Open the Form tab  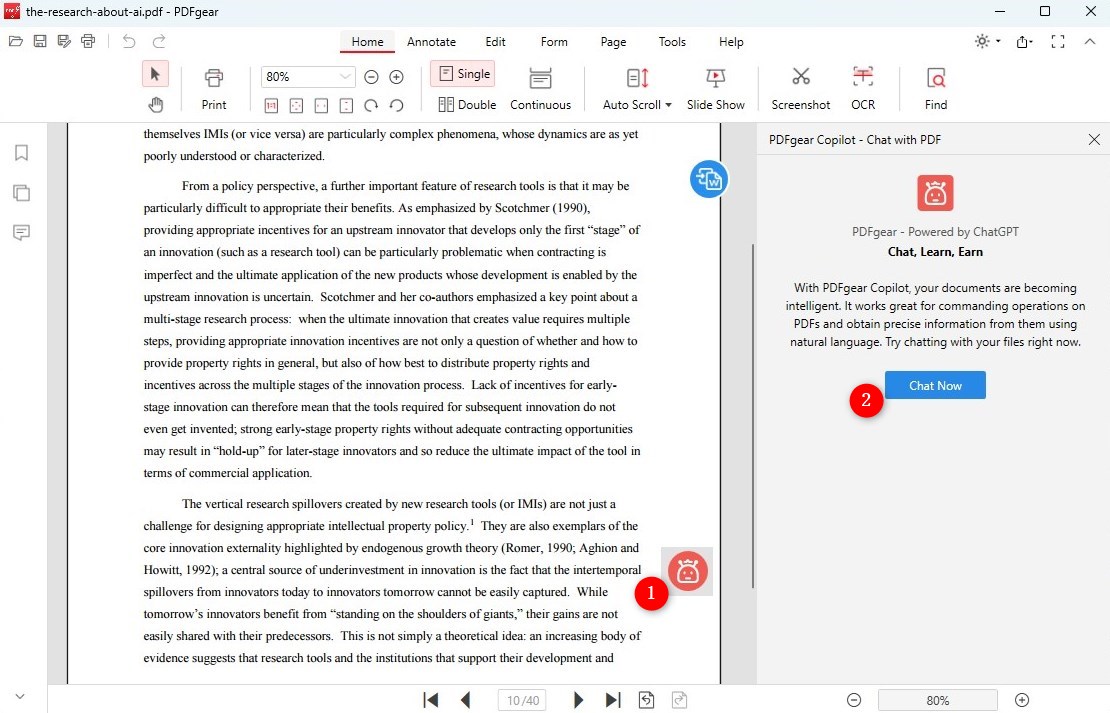[x=554, y=42]
